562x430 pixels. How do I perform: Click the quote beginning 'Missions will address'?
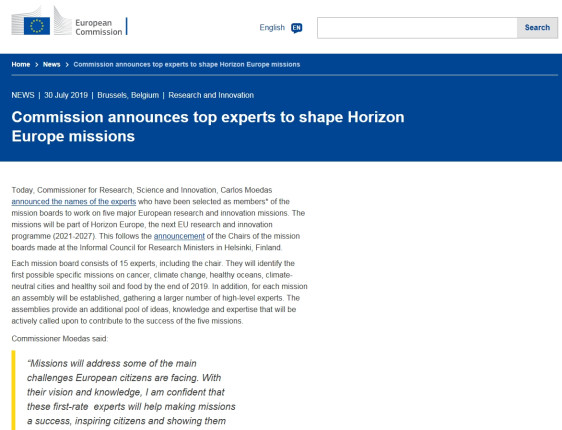click(x=131, y=392)
